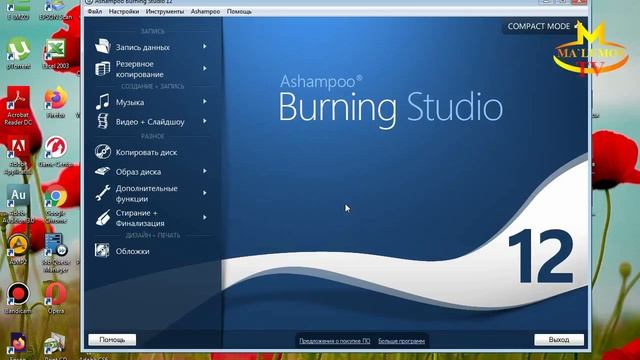Open the Acrobat Reader DC shortcut
The height and width of the screenshot is (360, 640).
coord(18,106)
